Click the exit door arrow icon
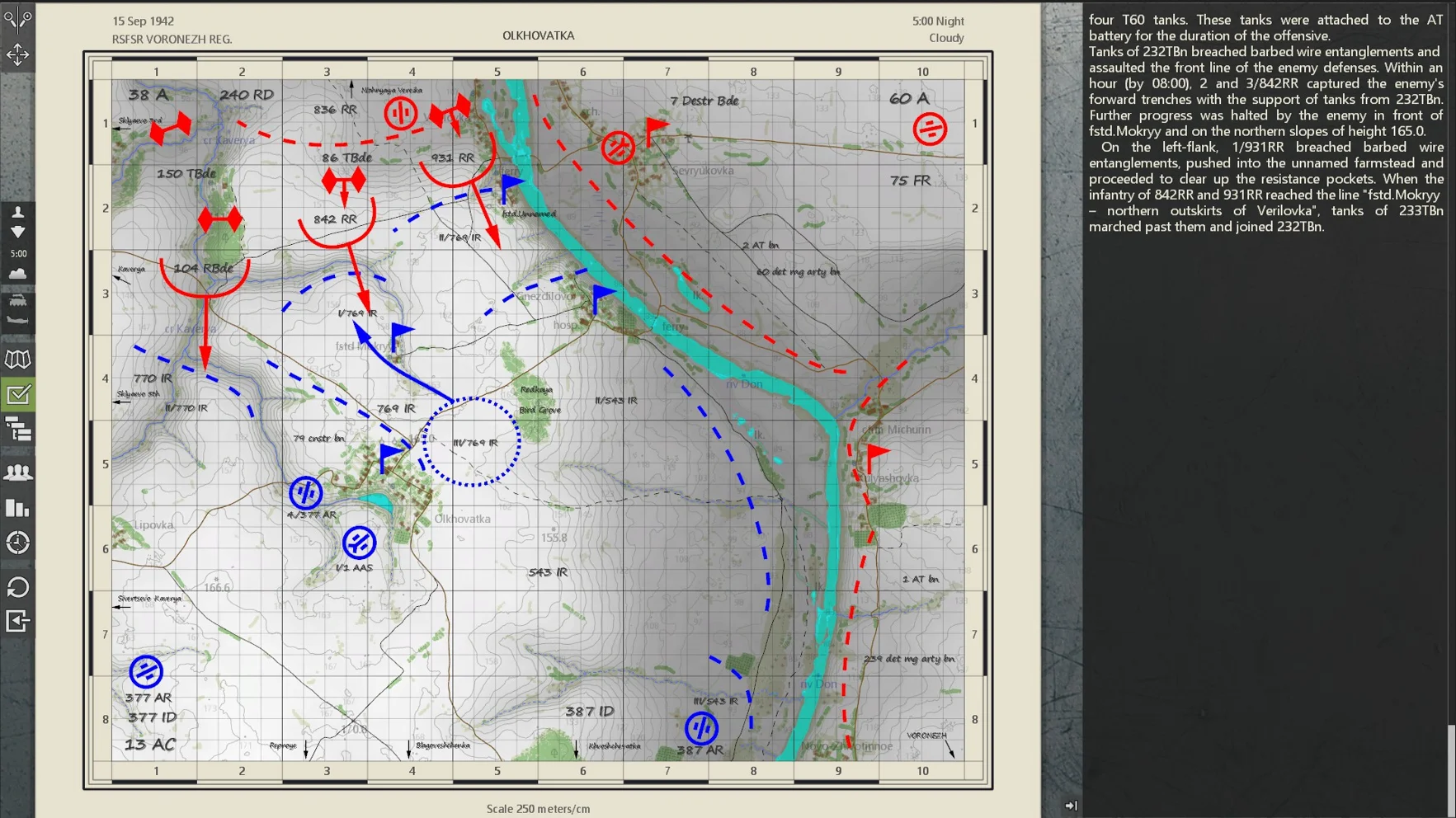This screenshot has height=818, width=1456. [x=17, y=621]
